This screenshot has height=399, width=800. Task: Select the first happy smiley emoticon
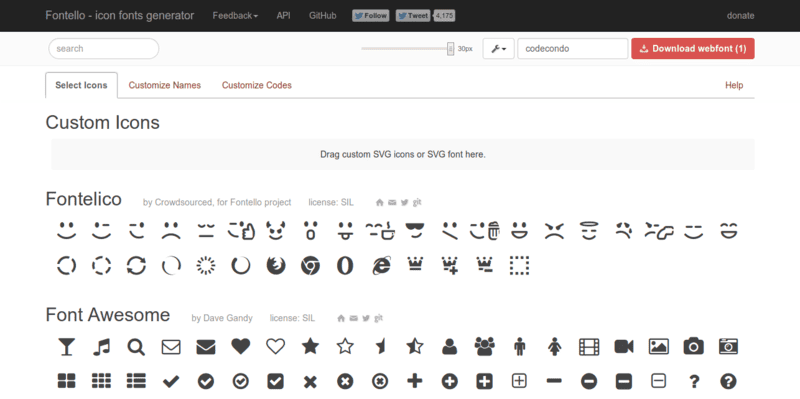coord(66,231)
